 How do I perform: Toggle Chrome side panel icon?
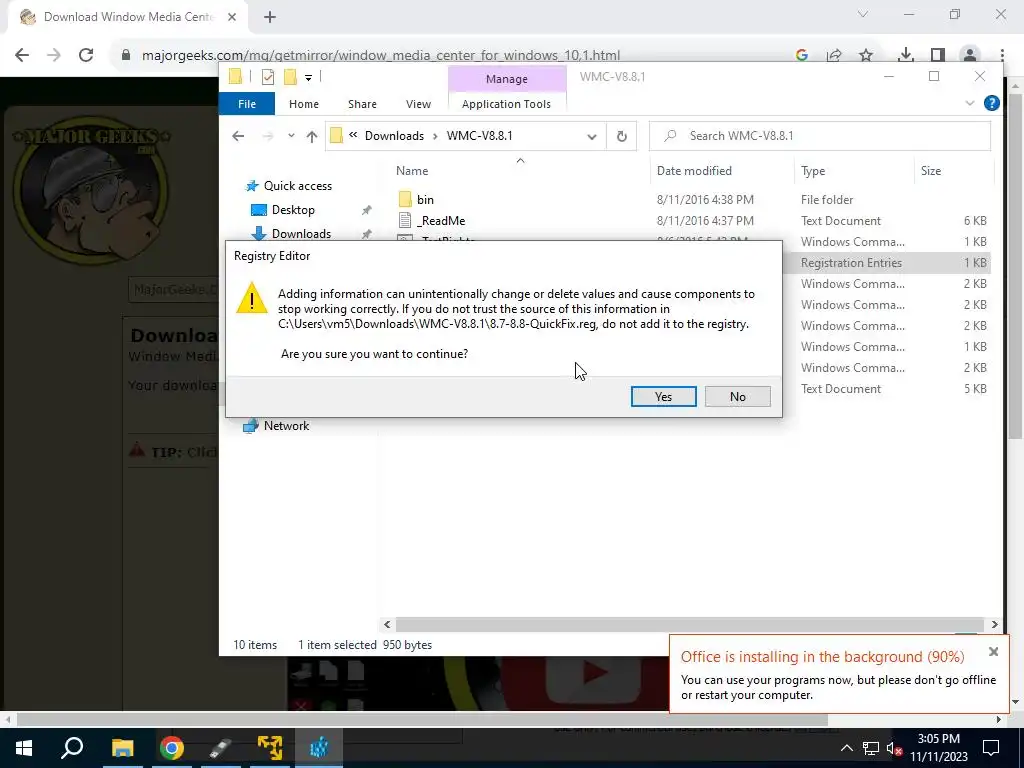click(x=938, y=55)
